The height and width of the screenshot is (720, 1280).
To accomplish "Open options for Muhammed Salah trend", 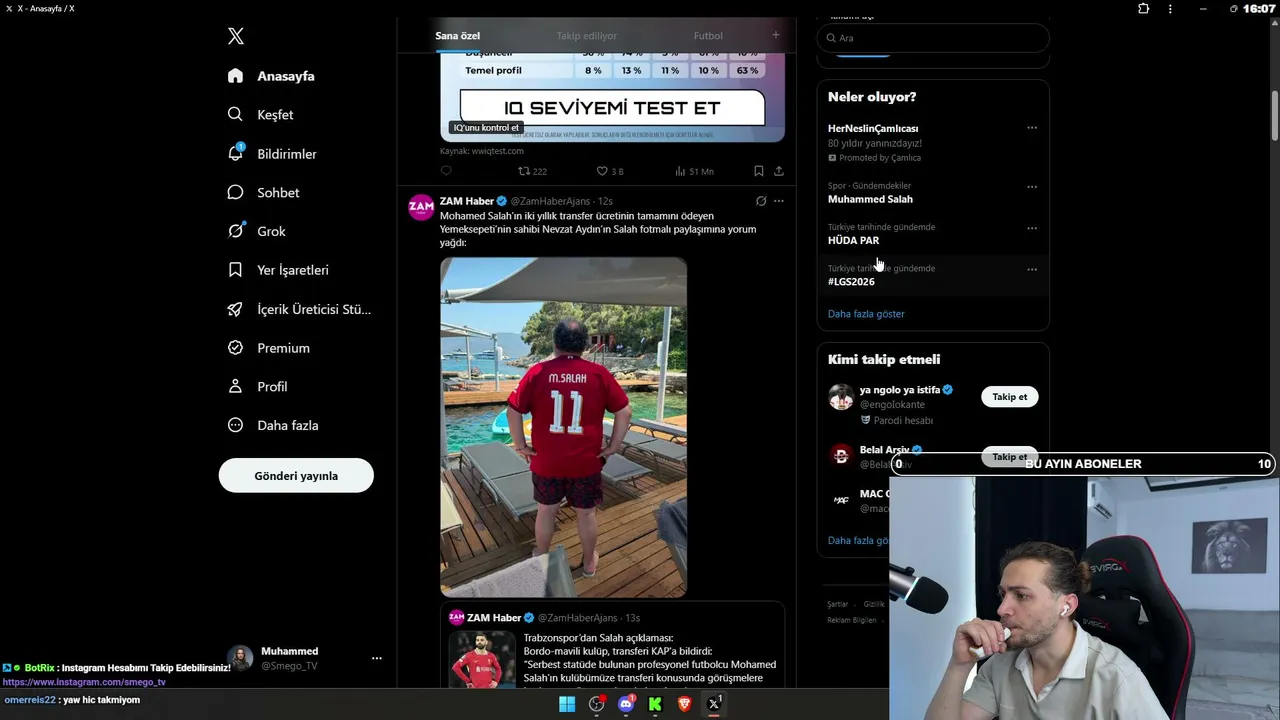I will [1032, 187].
